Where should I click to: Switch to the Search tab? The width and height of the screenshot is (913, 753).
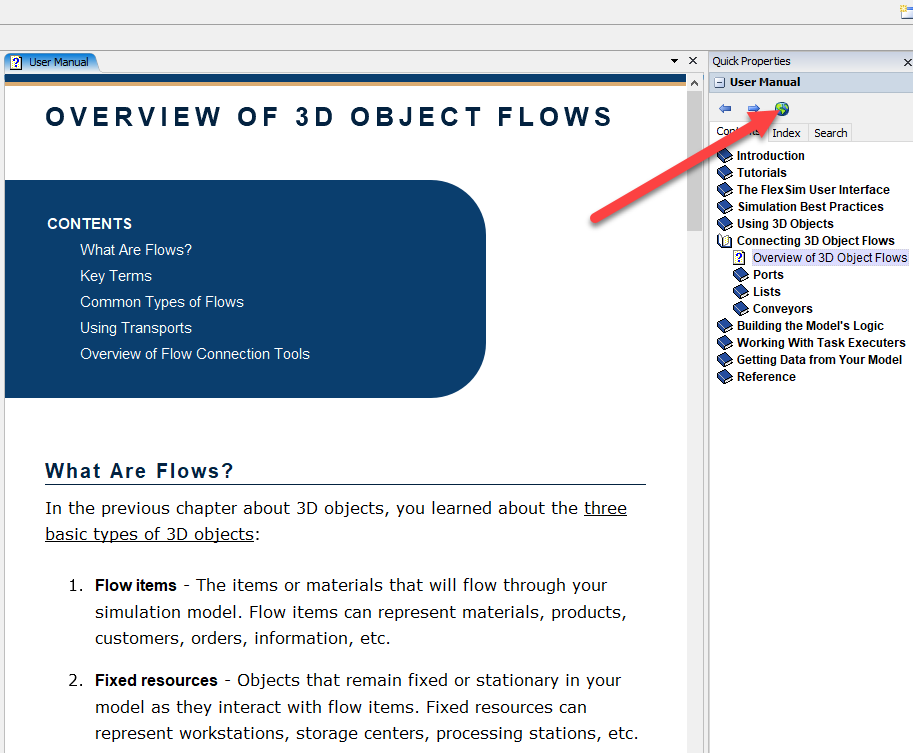pyautogui.click(x=830, y=133)
